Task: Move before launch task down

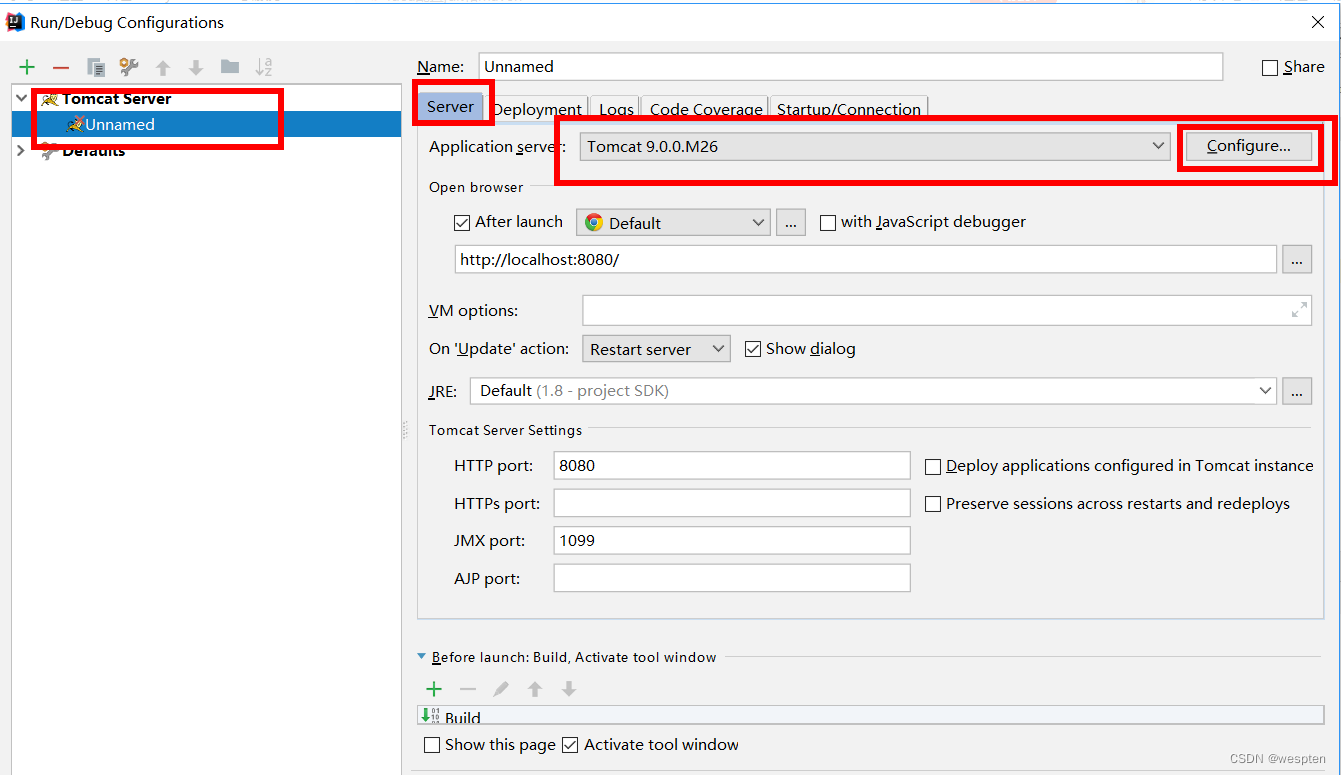Action: 569,689
